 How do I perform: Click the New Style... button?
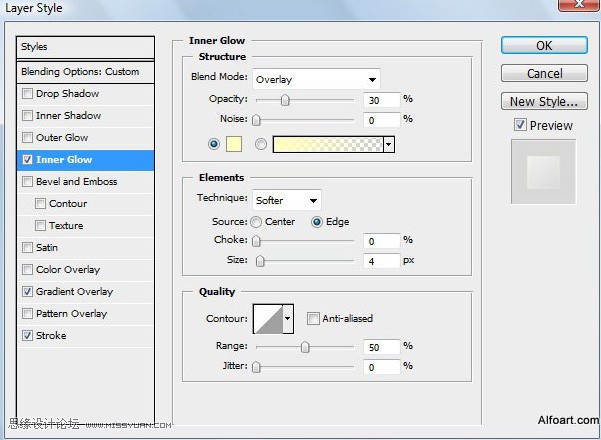544,102
